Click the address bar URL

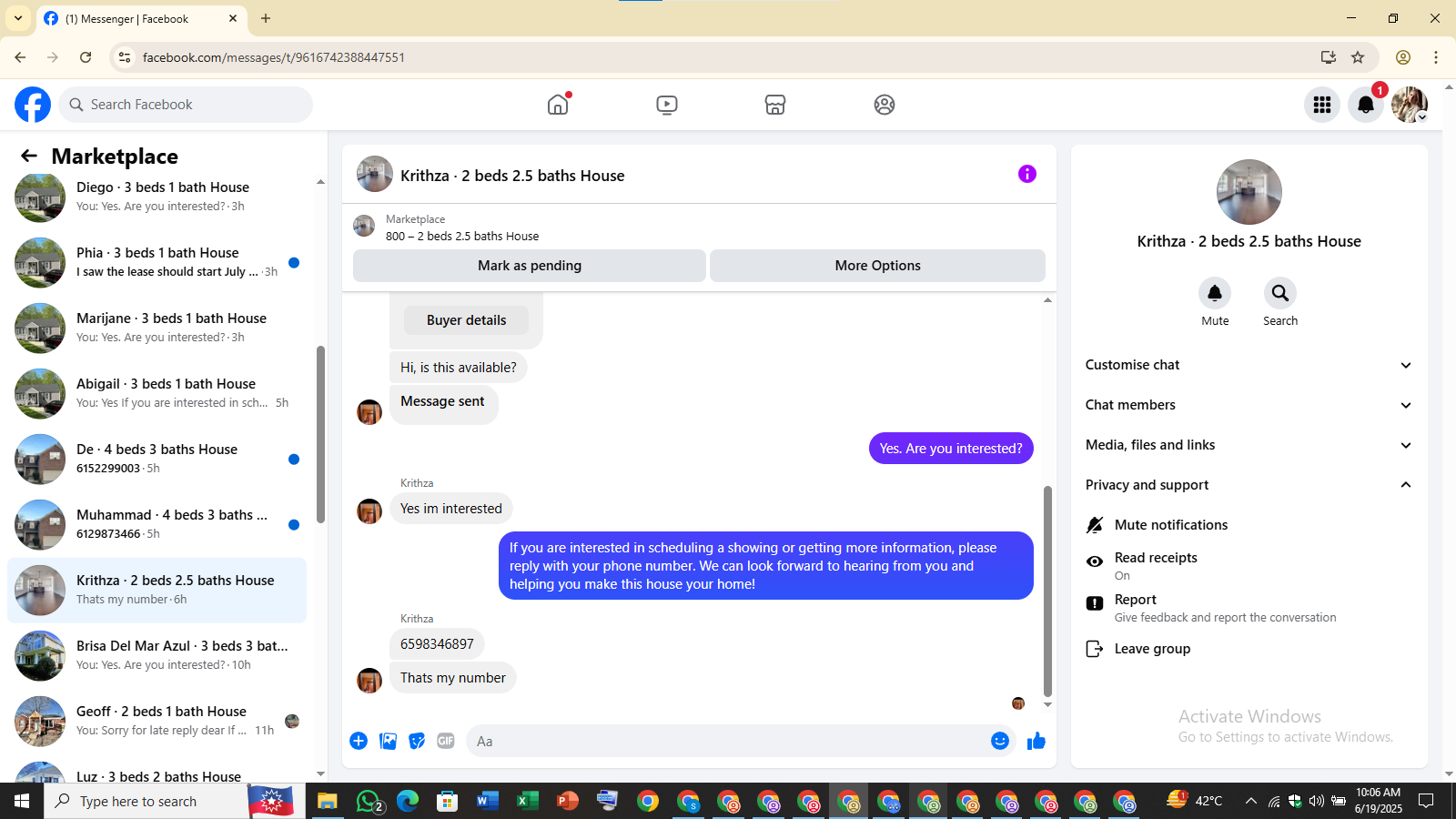[274, 57]
